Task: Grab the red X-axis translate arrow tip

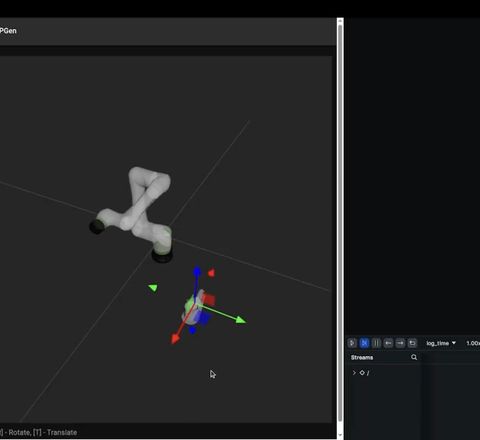Action: [175, 339]
